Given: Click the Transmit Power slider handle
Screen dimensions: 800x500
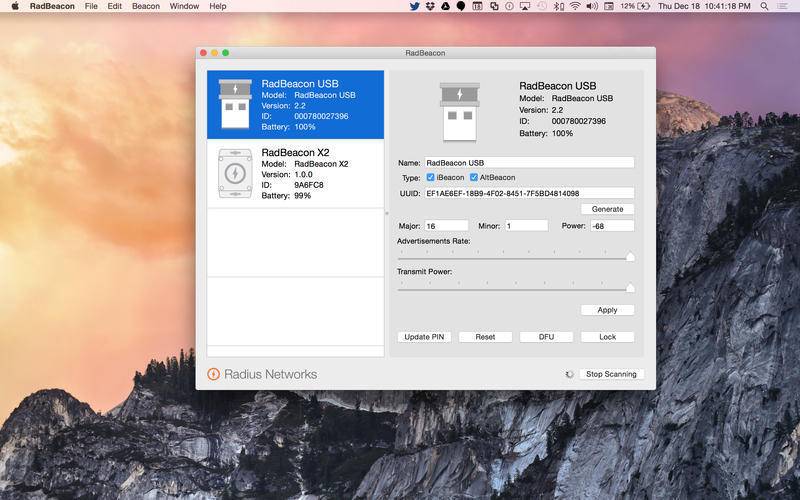Looking at the screenshot, I should coord(630,288).
